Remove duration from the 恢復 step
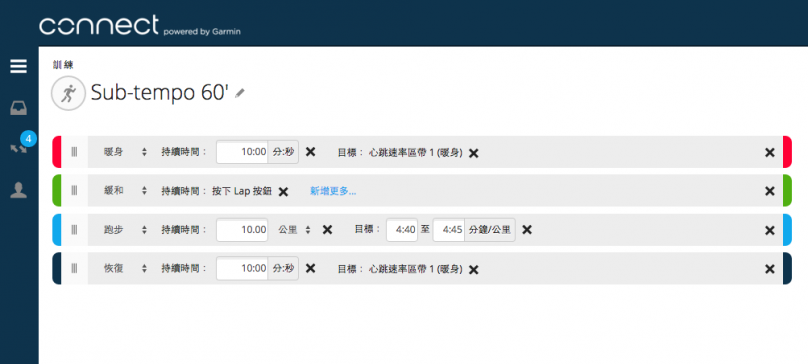 point(310,268)
